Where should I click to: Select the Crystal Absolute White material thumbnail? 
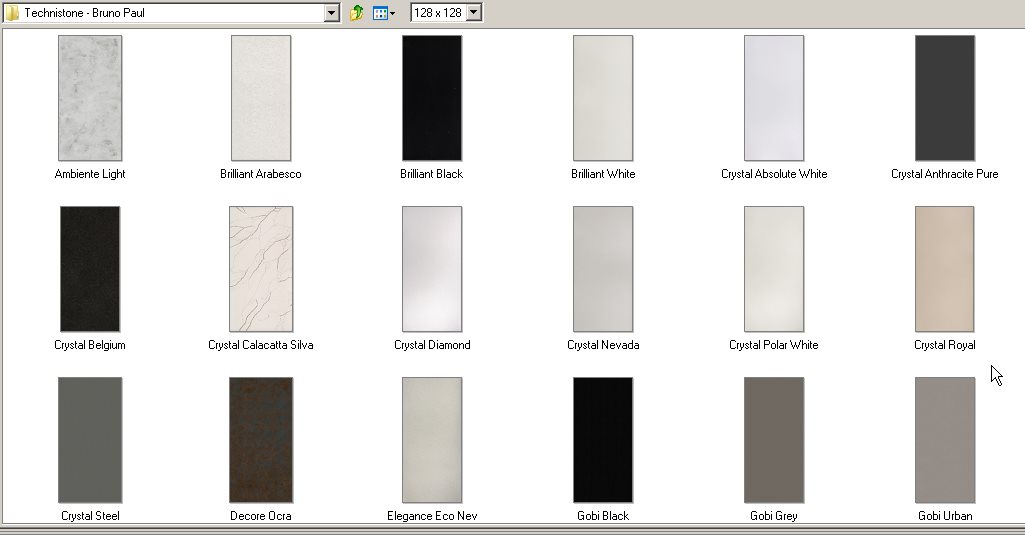tap(774, 98)
